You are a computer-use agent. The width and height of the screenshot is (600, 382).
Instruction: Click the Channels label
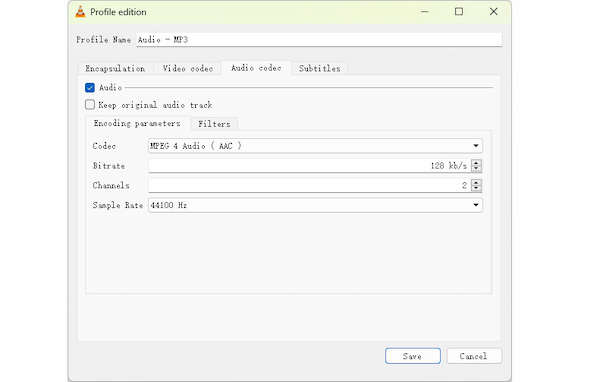[x=111, y=186]
